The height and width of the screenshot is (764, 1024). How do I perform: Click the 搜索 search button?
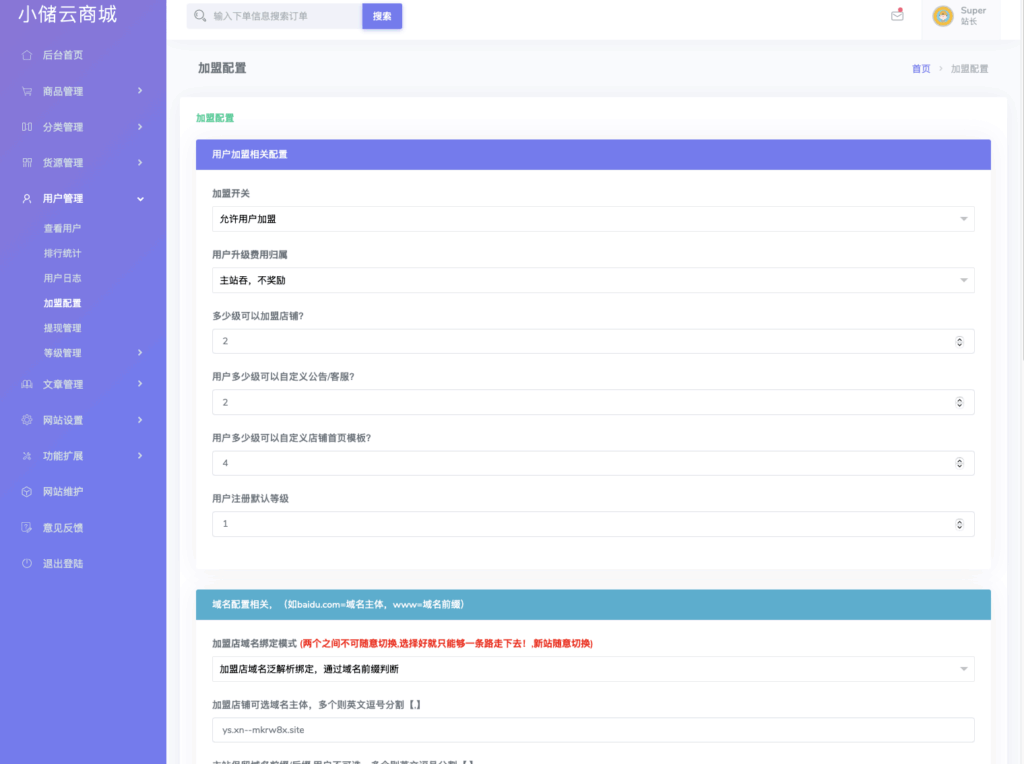tap(382, 16)
